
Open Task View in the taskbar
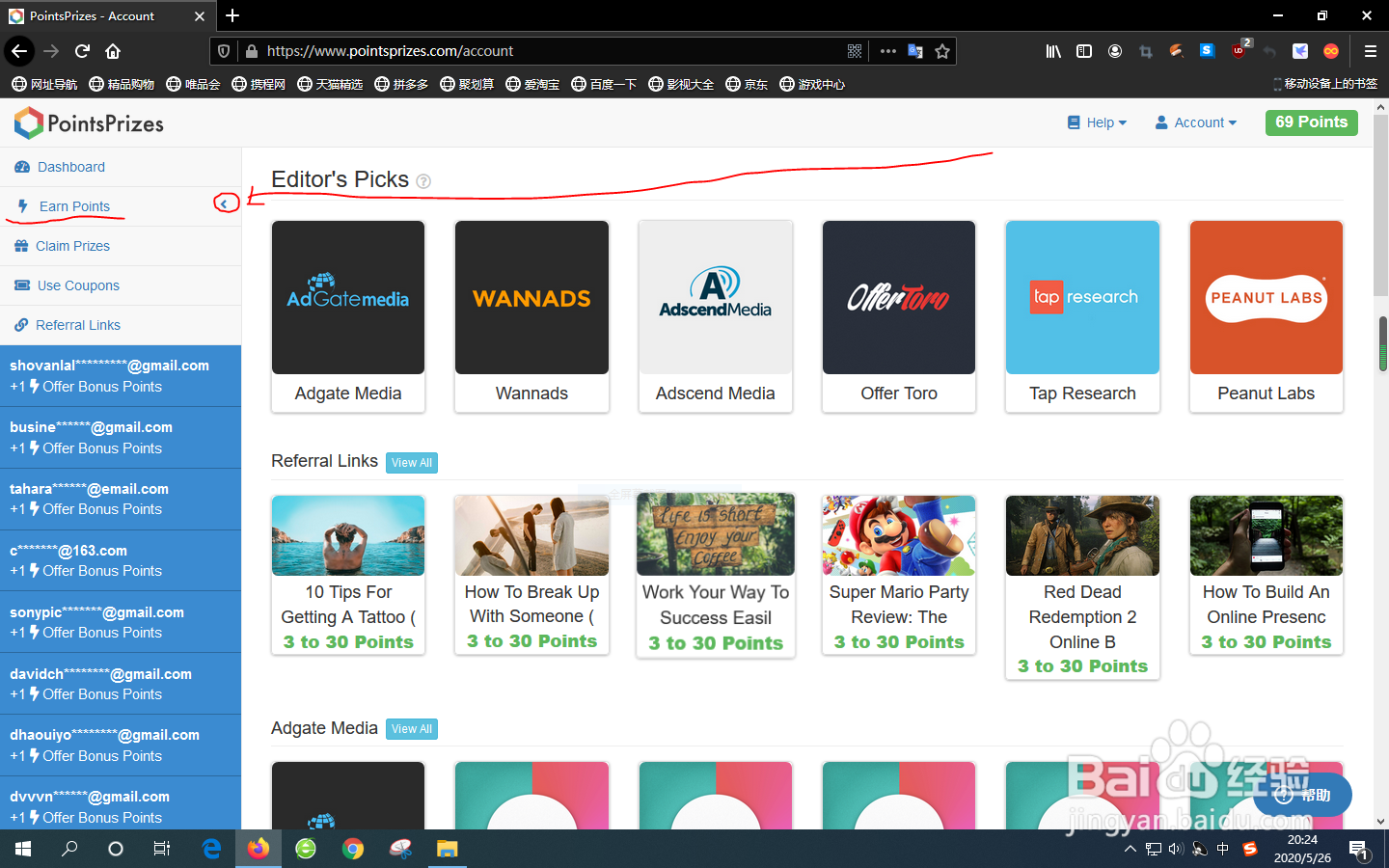click(162, 849)
